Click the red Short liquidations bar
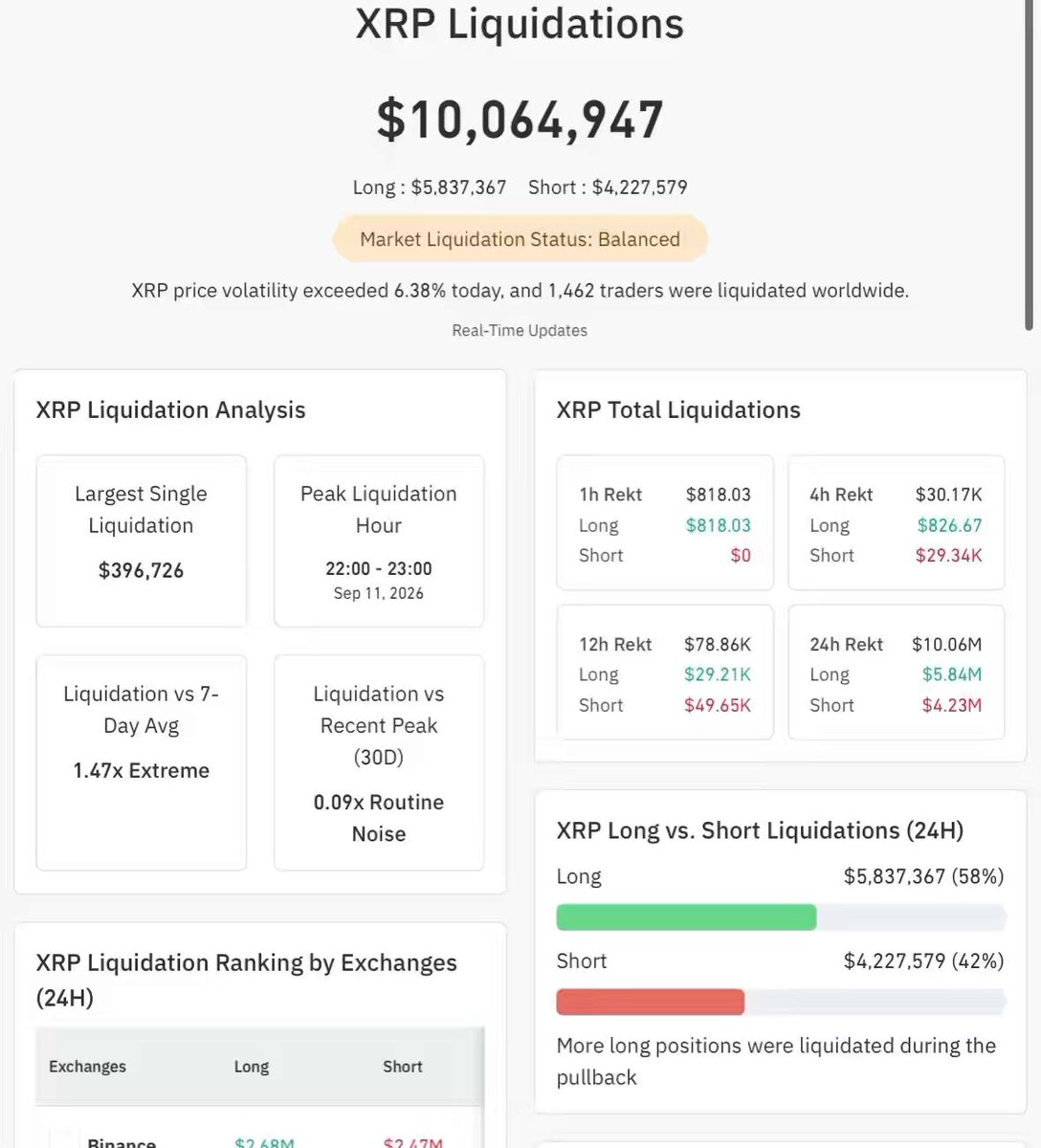The image size is (1041, 1148). point(651,1002)
